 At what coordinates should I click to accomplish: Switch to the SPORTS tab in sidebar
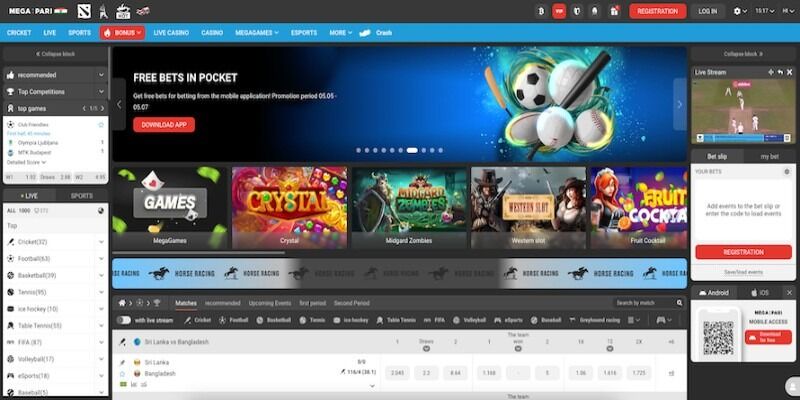[x=82, y=196]
